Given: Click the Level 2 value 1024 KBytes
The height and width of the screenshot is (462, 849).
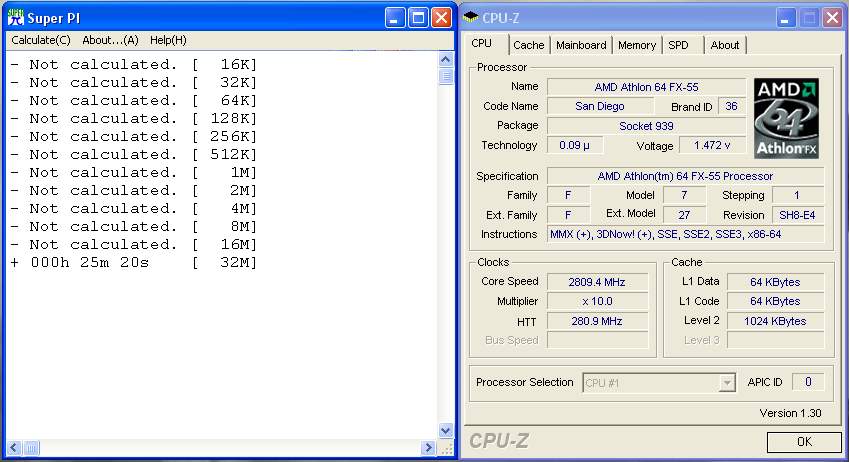Looking at the screenshot, I should [x=775, y=321].
